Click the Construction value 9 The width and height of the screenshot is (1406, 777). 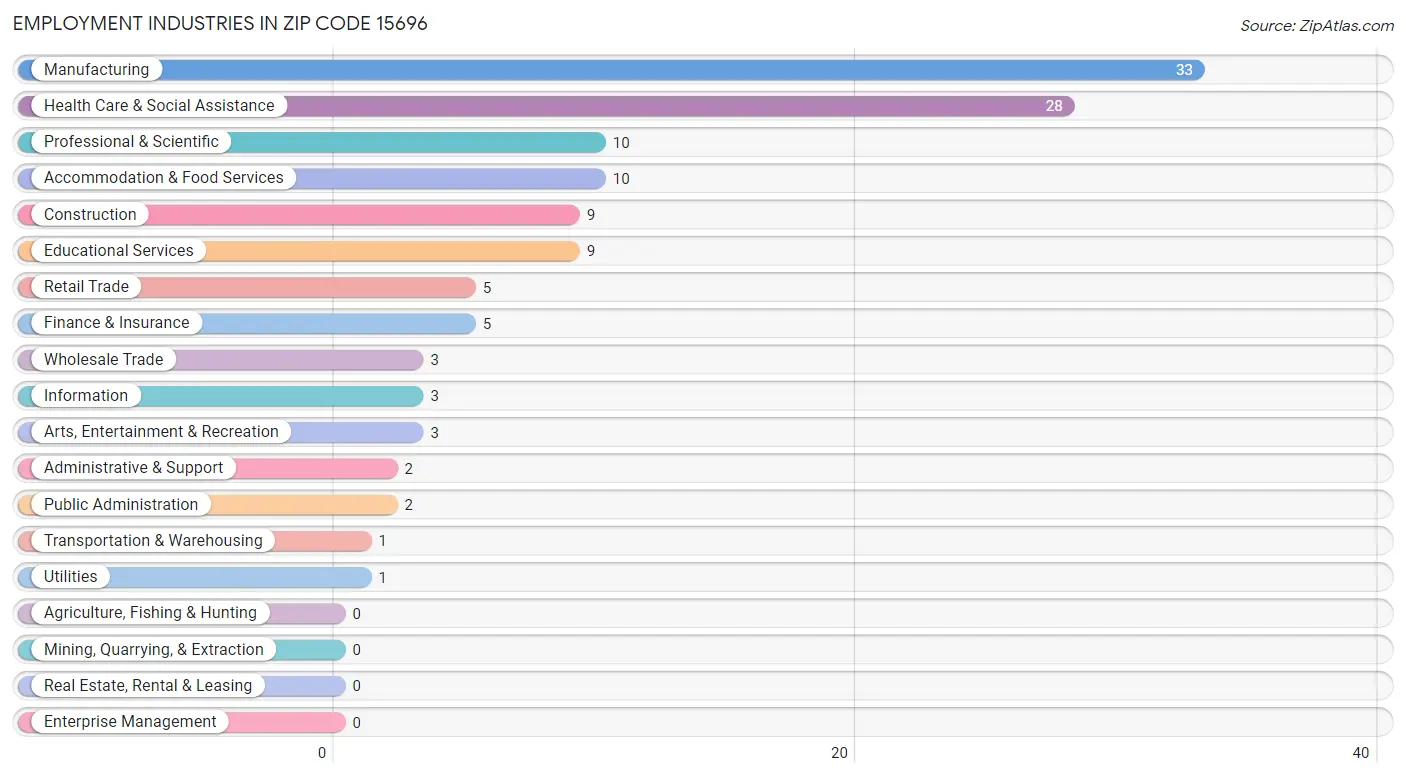pos(591,215)
